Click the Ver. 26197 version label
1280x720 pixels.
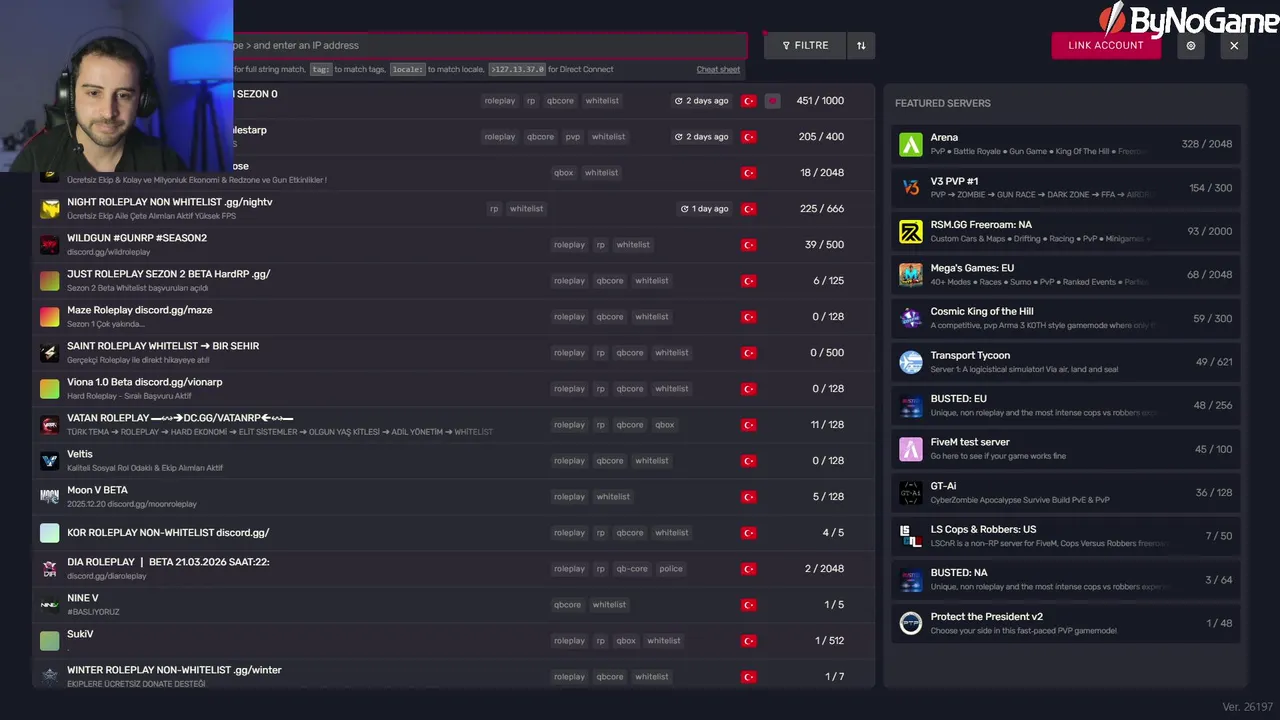coord(1248,707)
